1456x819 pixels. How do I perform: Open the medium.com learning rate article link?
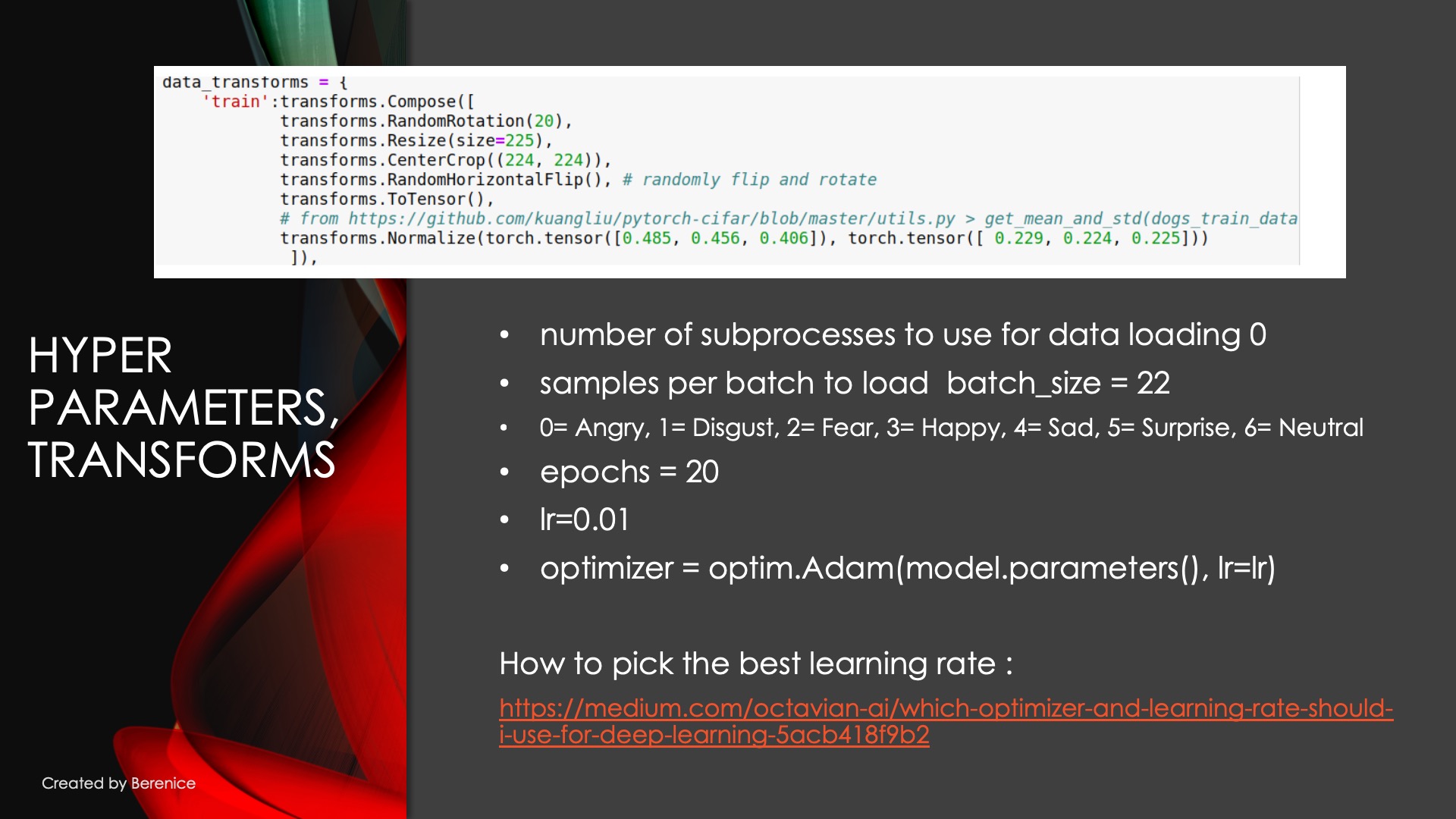pyautogui.click(x=945, y=709)
